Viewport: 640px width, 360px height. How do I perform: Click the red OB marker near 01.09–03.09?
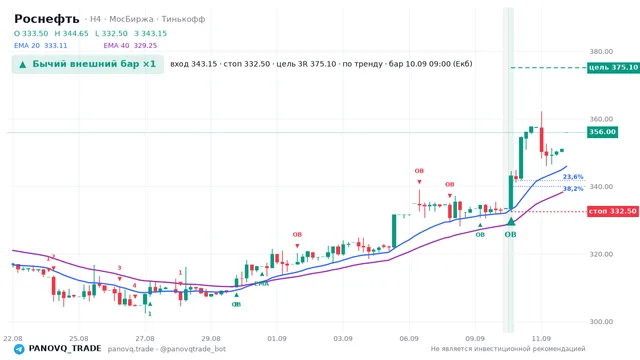pyautogui.click(x=297, y=235)
